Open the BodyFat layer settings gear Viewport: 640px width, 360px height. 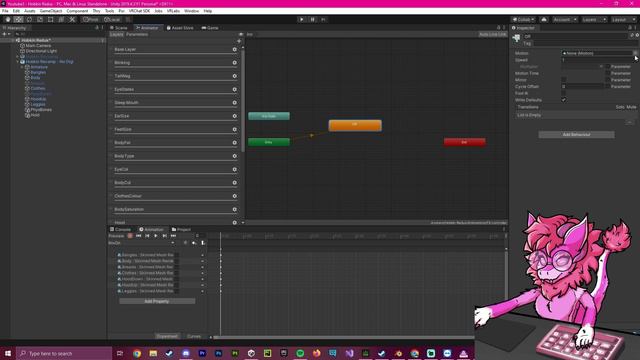tap(235, 143)
